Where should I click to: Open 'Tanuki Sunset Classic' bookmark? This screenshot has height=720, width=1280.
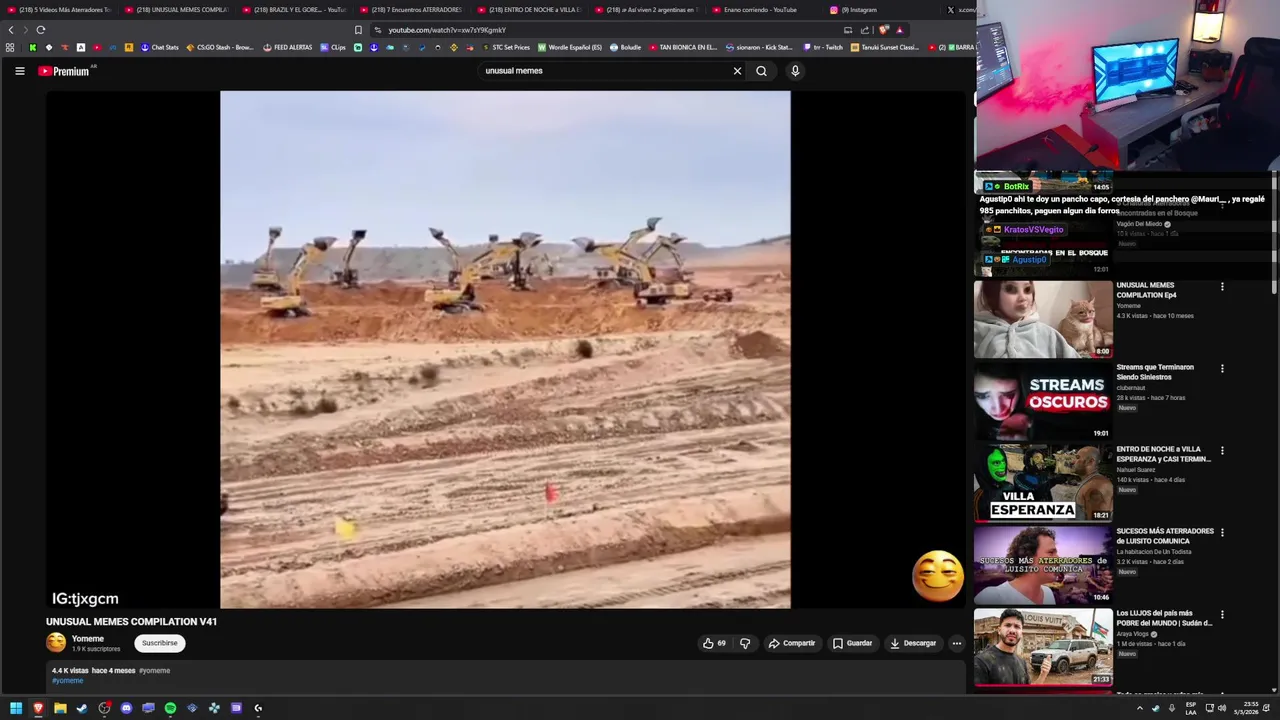[x=885, y=47]
